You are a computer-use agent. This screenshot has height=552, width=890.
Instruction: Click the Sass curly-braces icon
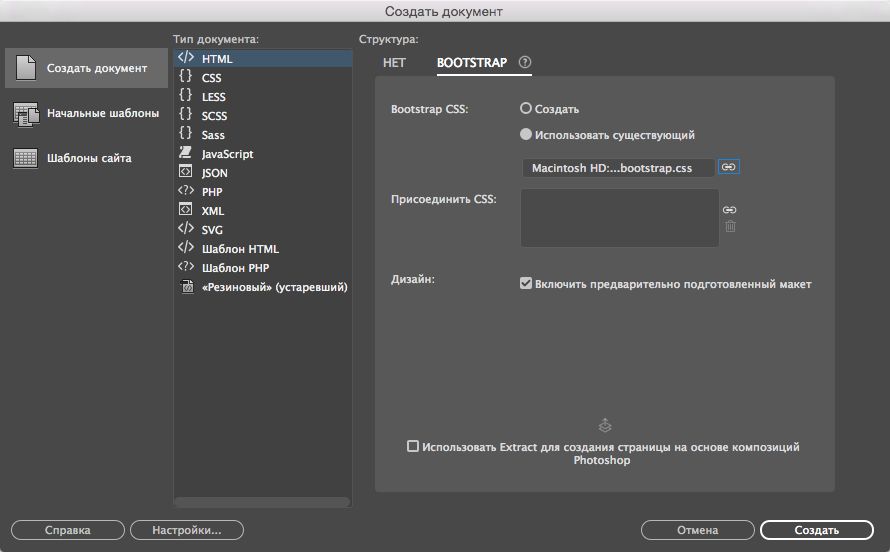[186, 133]
